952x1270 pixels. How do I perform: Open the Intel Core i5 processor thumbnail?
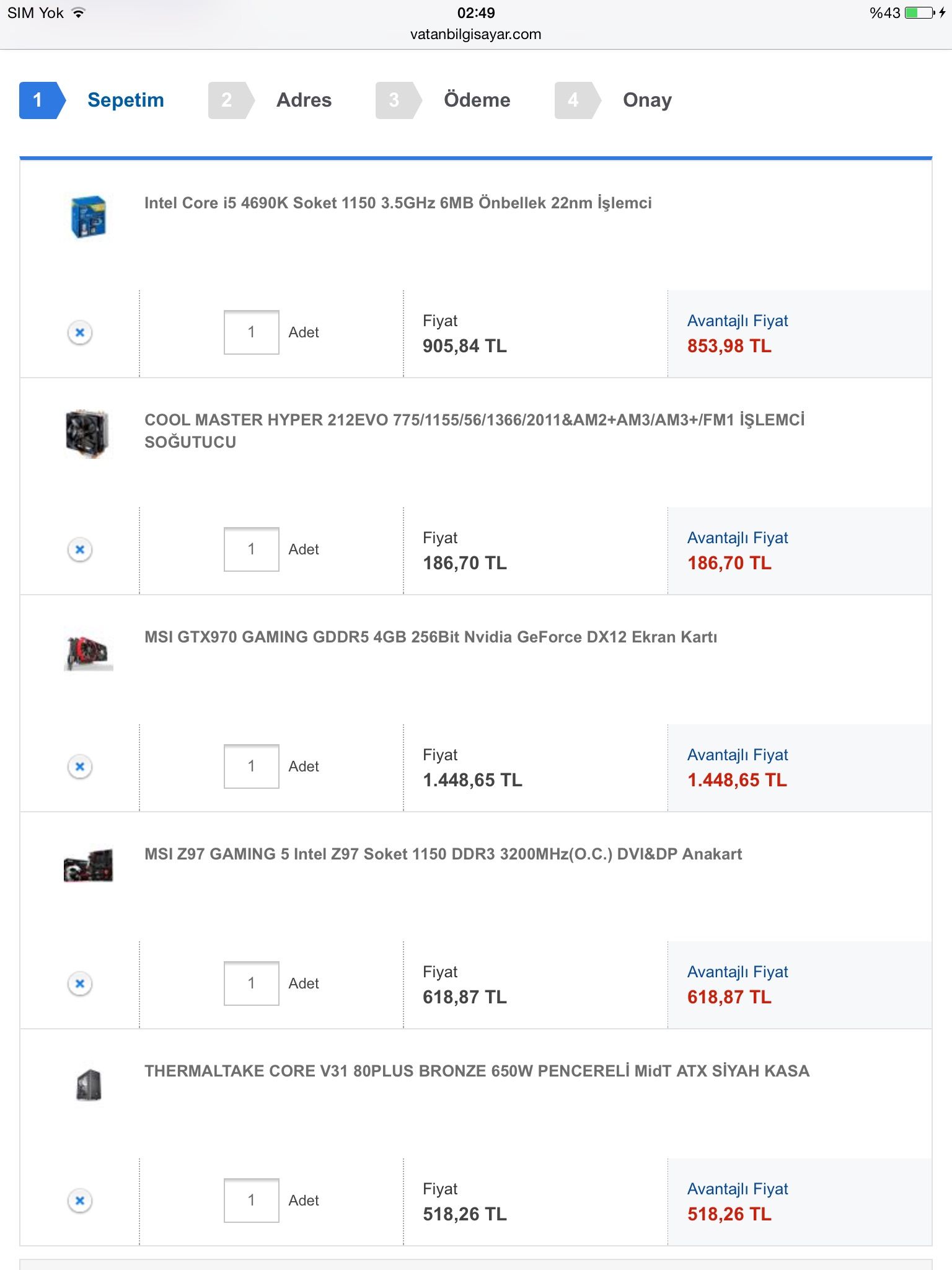[x=88, y=217]
